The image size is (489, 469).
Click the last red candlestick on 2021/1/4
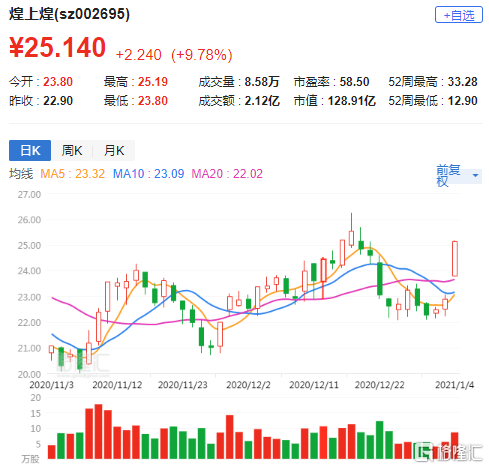click(x=455, y=259)
